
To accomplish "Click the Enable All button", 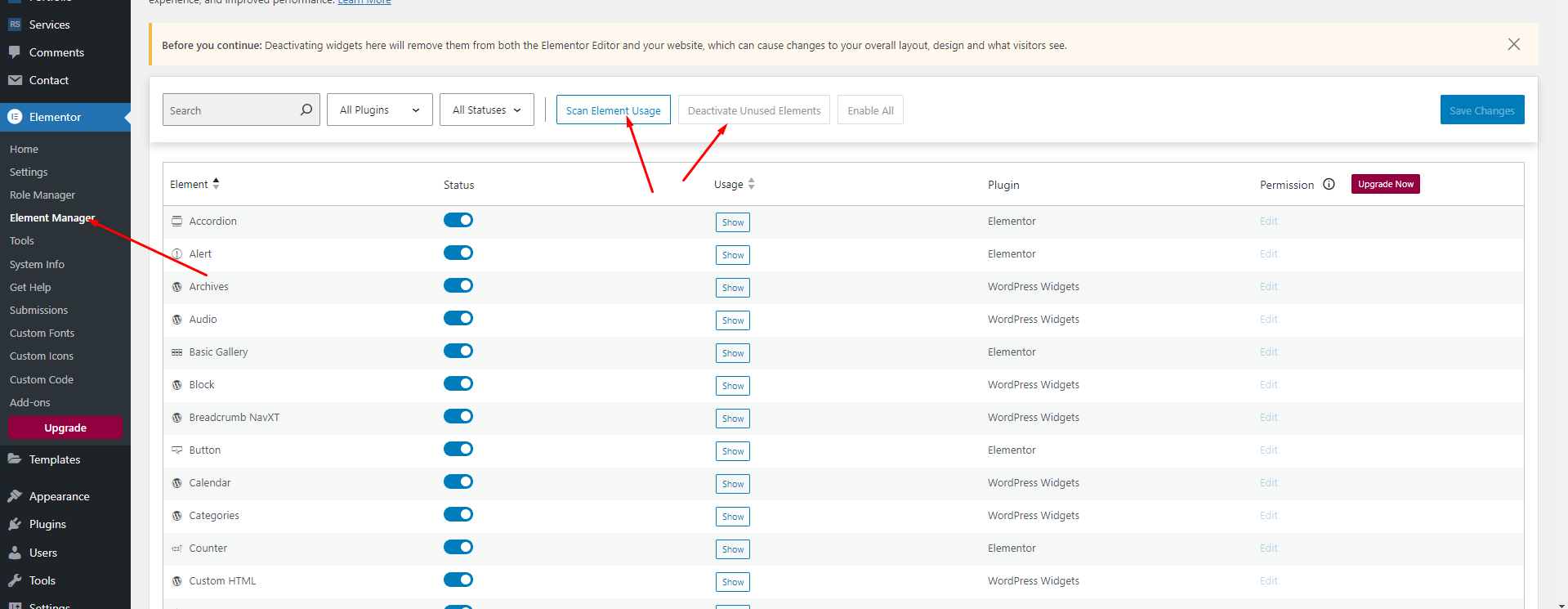I will [x=870, y=110].
